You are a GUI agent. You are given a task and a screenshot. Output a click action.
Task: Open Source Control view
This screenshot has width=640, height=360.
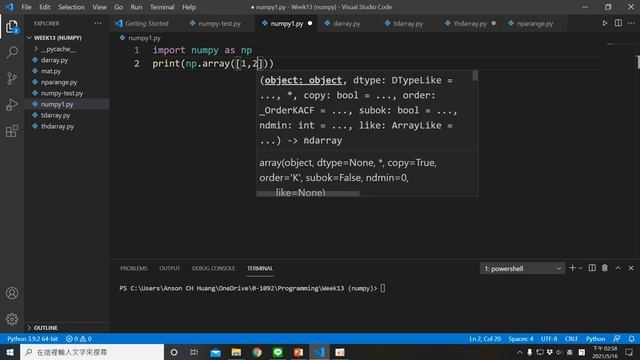click(12, 78)
